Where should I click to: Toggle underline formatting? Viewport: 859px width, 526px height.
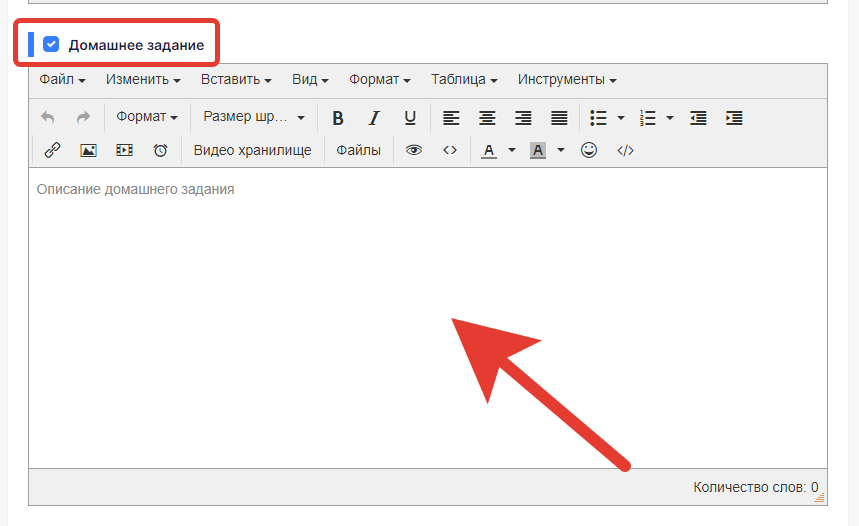coord(410,118)
